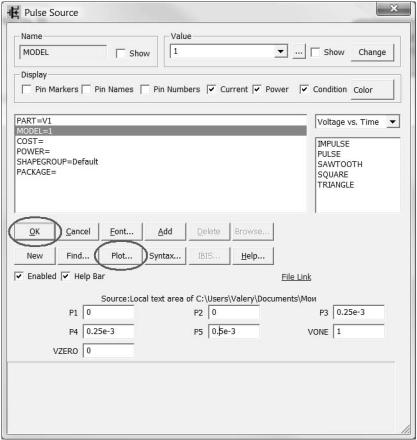Open the Color button

click(372, 90)
